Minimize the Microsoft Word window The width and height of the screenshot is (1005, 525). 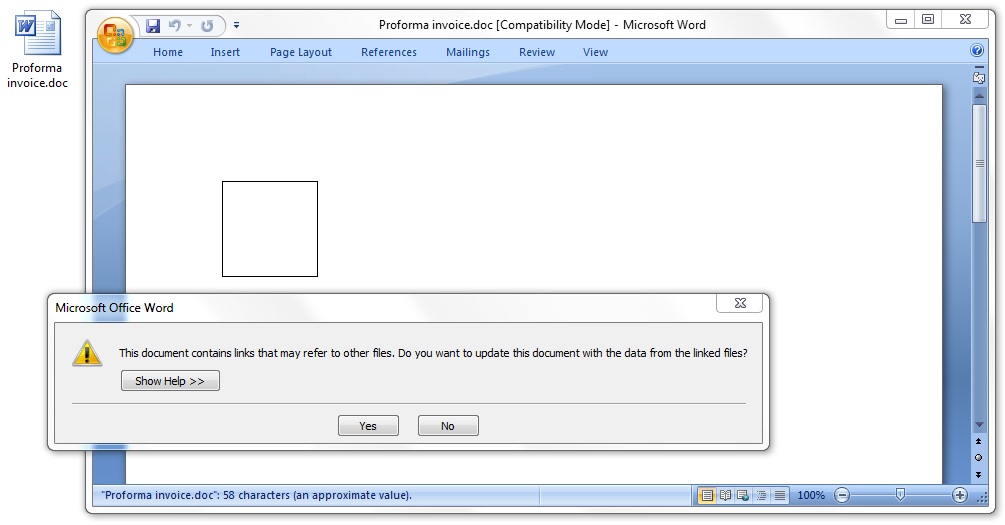coord(901,20)
